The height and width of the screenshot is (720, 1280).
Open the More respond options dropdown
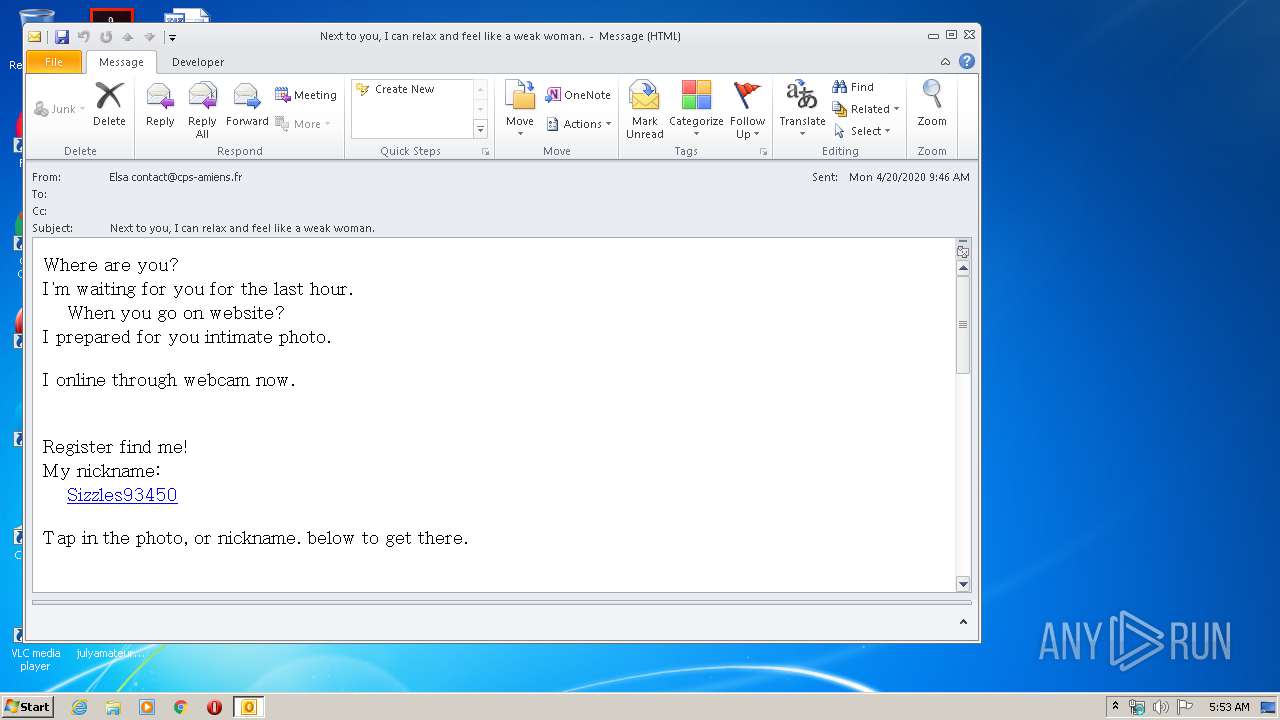(x=303, y=124)
